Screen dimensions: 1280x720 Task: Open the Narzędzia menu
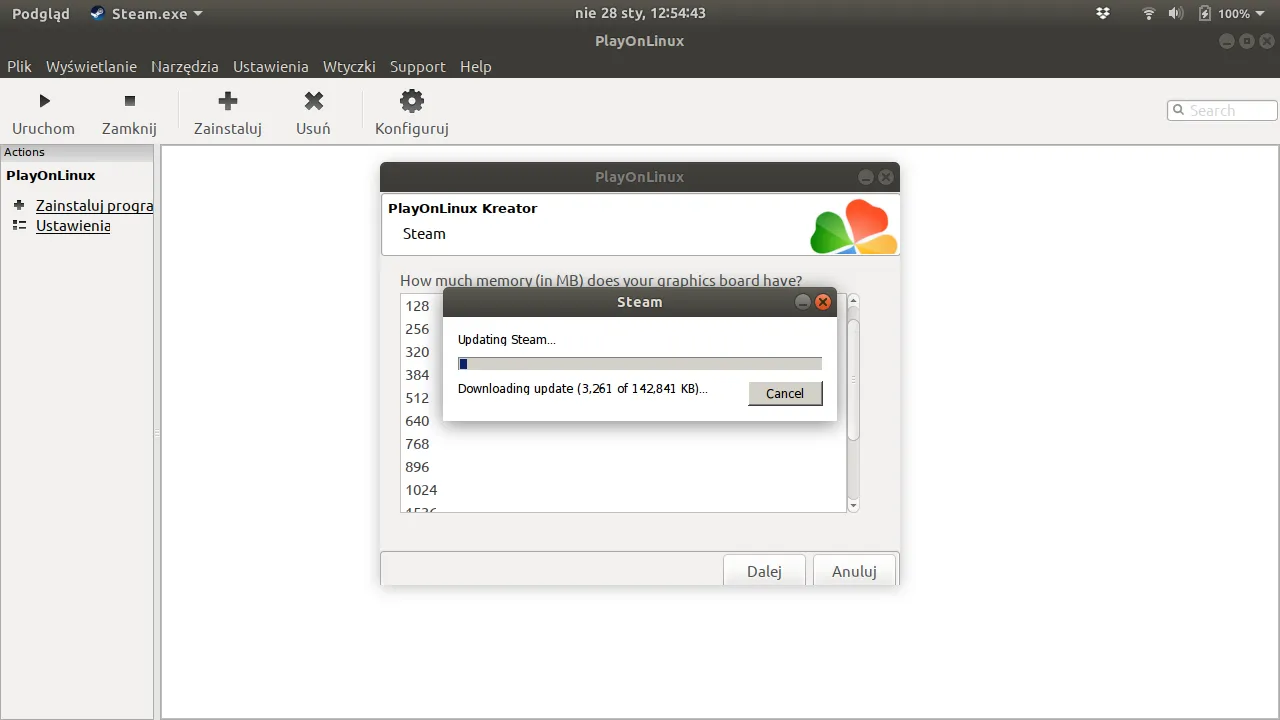coord(184,66)
